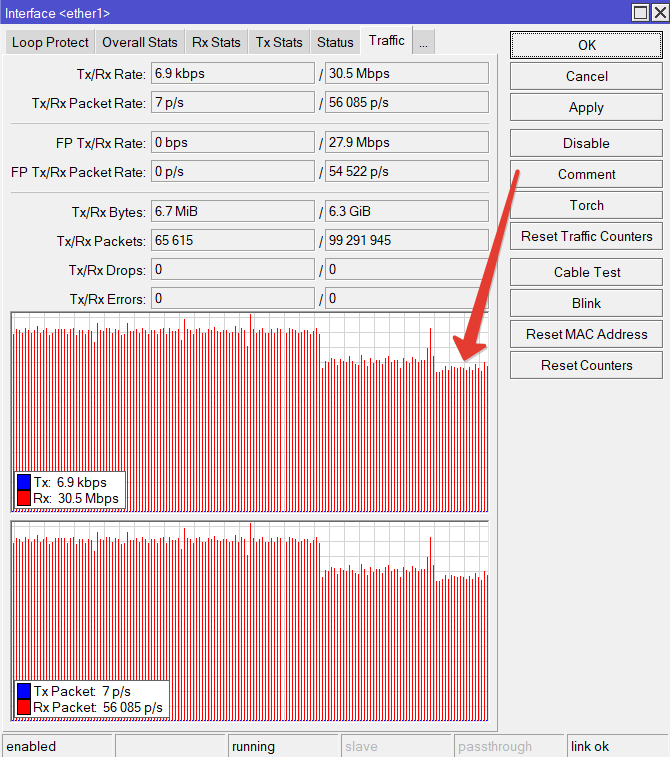Viewport: 670px width, 757px height.
Task: Select the Tx Bytes field 6.7 MiB
Action: point(233,211)
